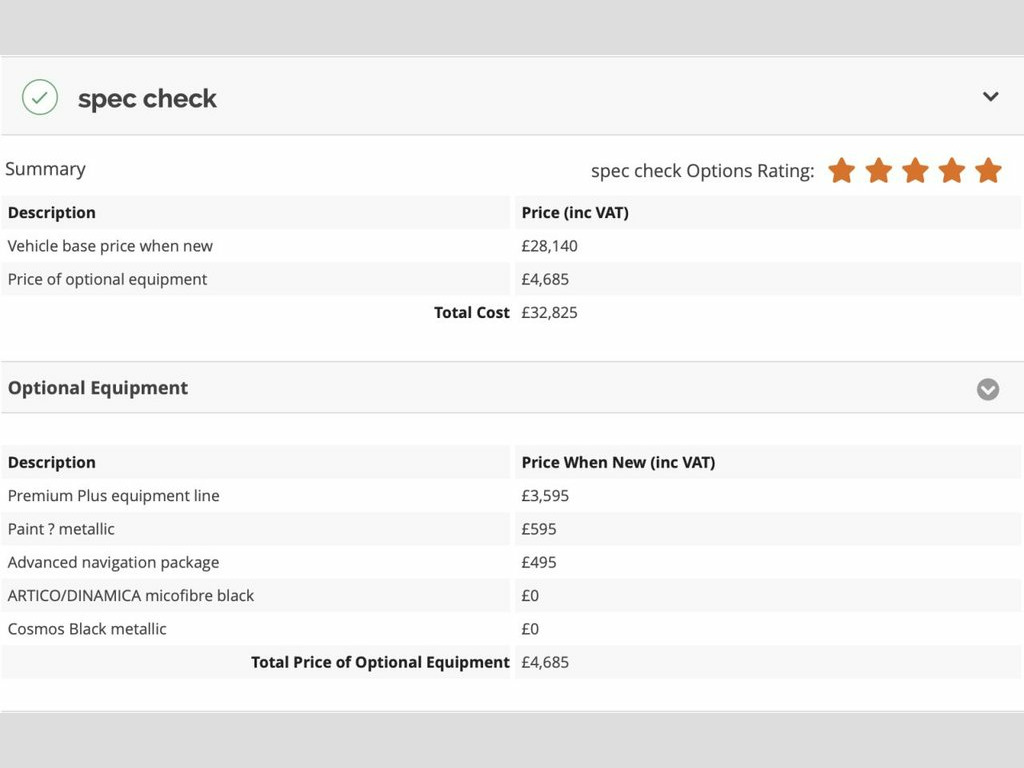The height and width of the screenshot is (768, 1024).
Task: Click the spec check Options Rating label
Action: [x=702, y=171]
